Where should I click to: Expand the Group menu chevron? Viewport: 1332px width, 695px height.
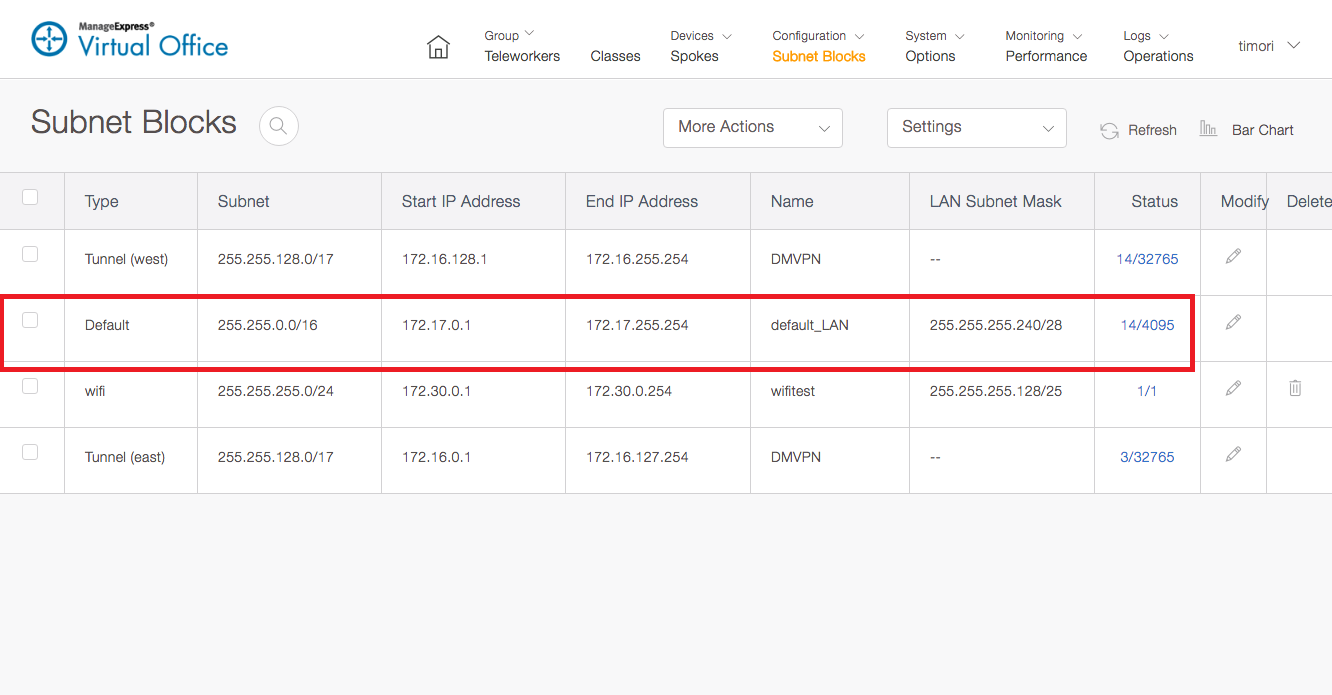(x=530, y=34)
